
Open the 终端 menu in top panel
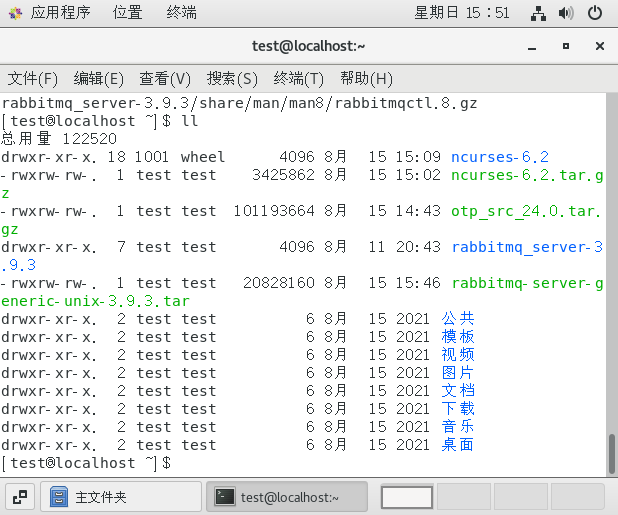pyautogui.click(x=181, y=13)
